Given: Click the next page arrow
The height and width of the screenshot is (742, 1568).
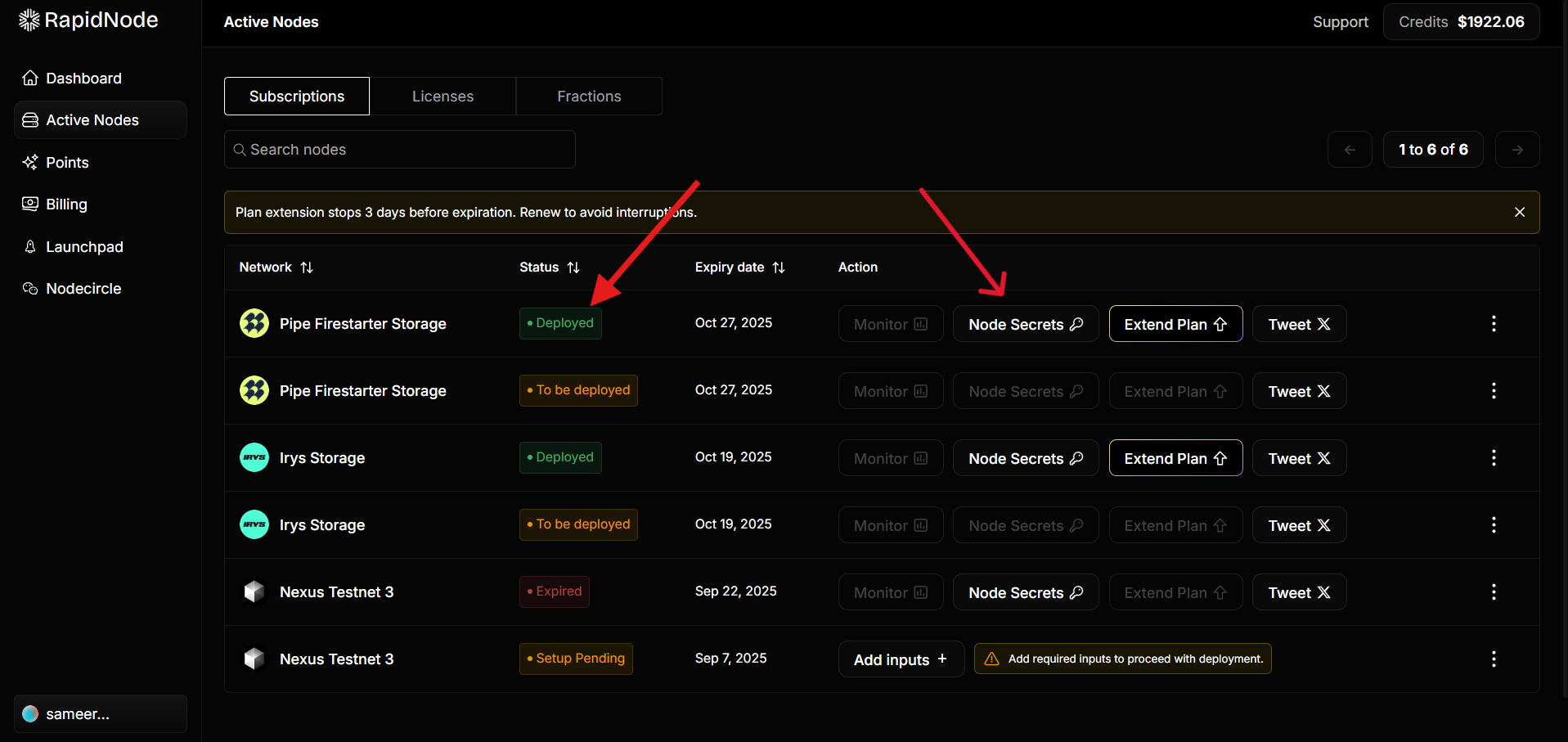Looking at the screenshot, I should (1516, 150).
